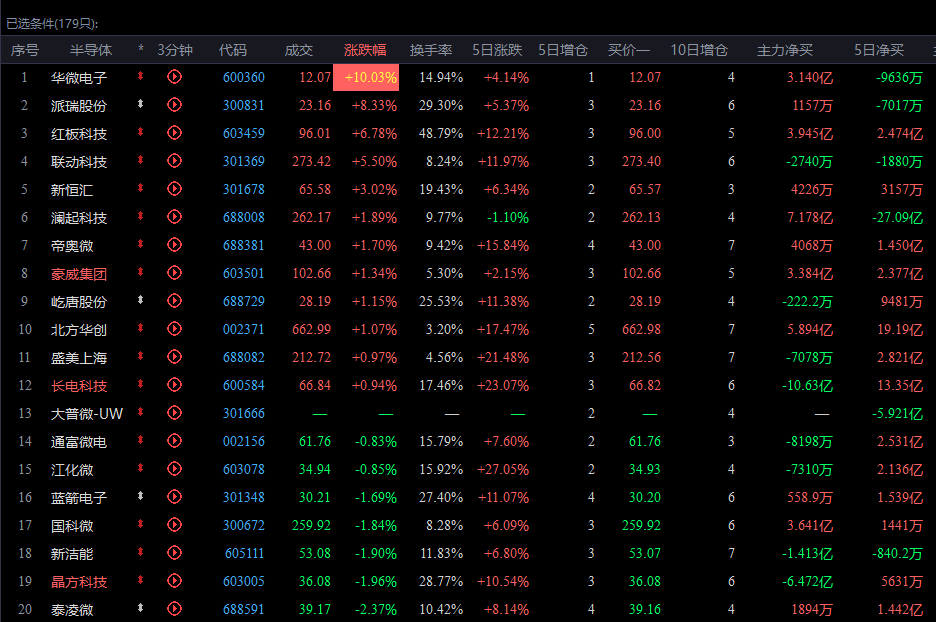Screen dimensions: 936x622
Task: Open 3-minute chart icon for 通富微电
Action: point(174,441)
